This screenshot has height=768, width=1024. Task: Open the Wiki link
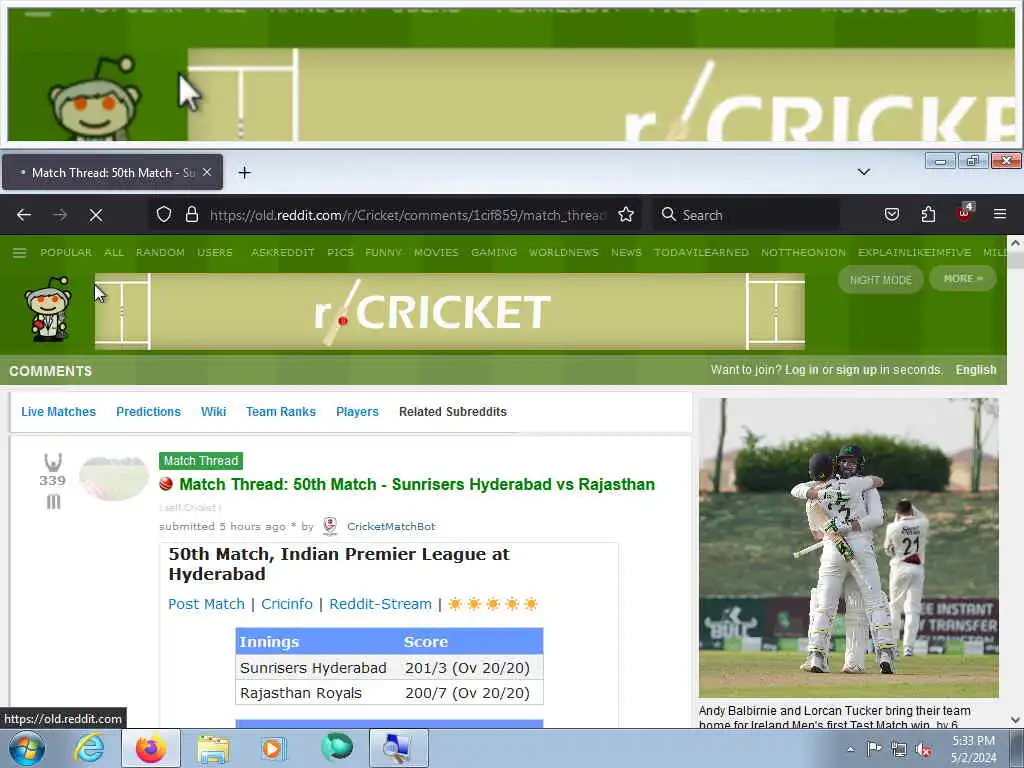click(x=214, y=412)
